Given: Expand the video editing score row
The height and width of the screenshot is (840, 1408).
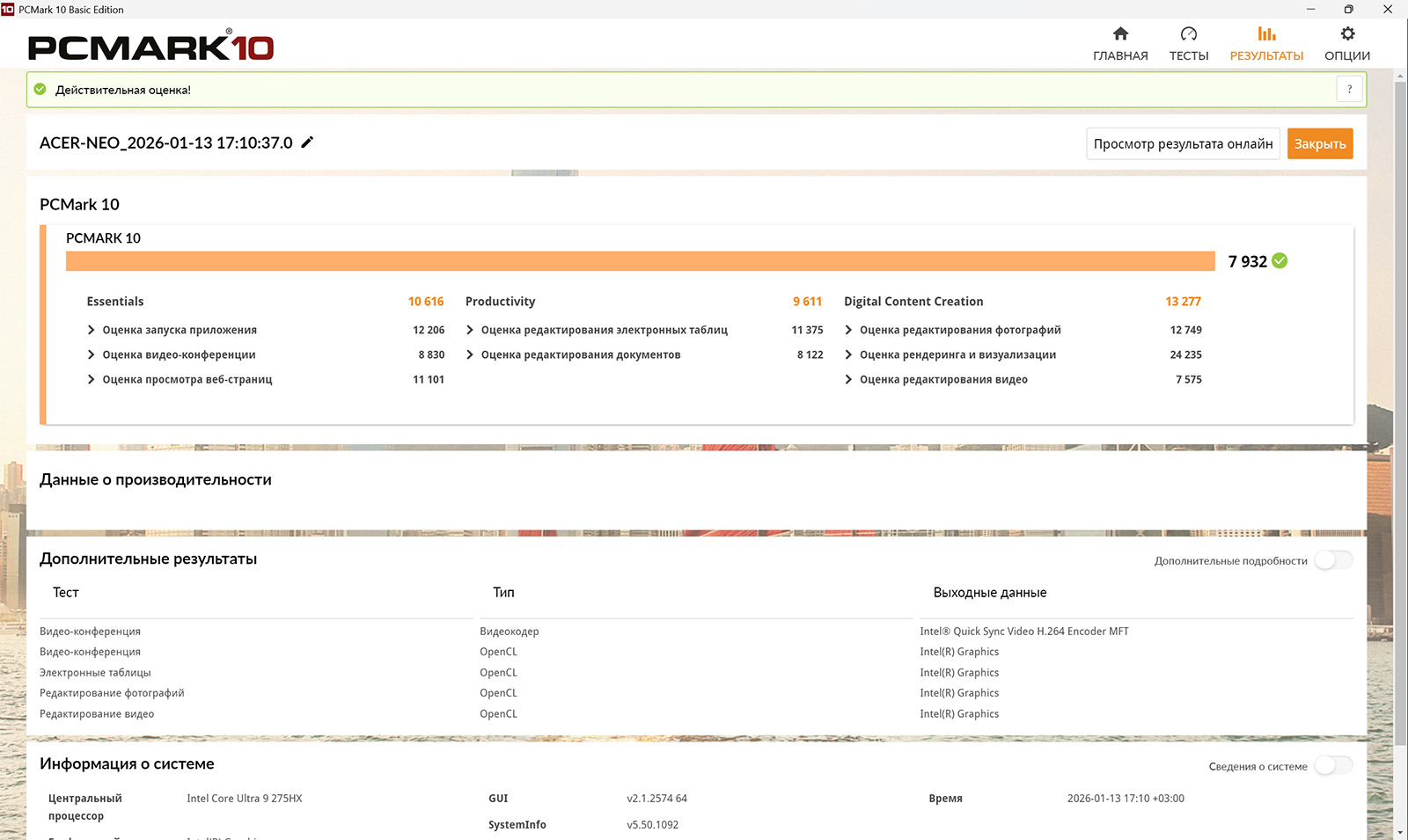Looking at the screenshot, I should [848, 379].
